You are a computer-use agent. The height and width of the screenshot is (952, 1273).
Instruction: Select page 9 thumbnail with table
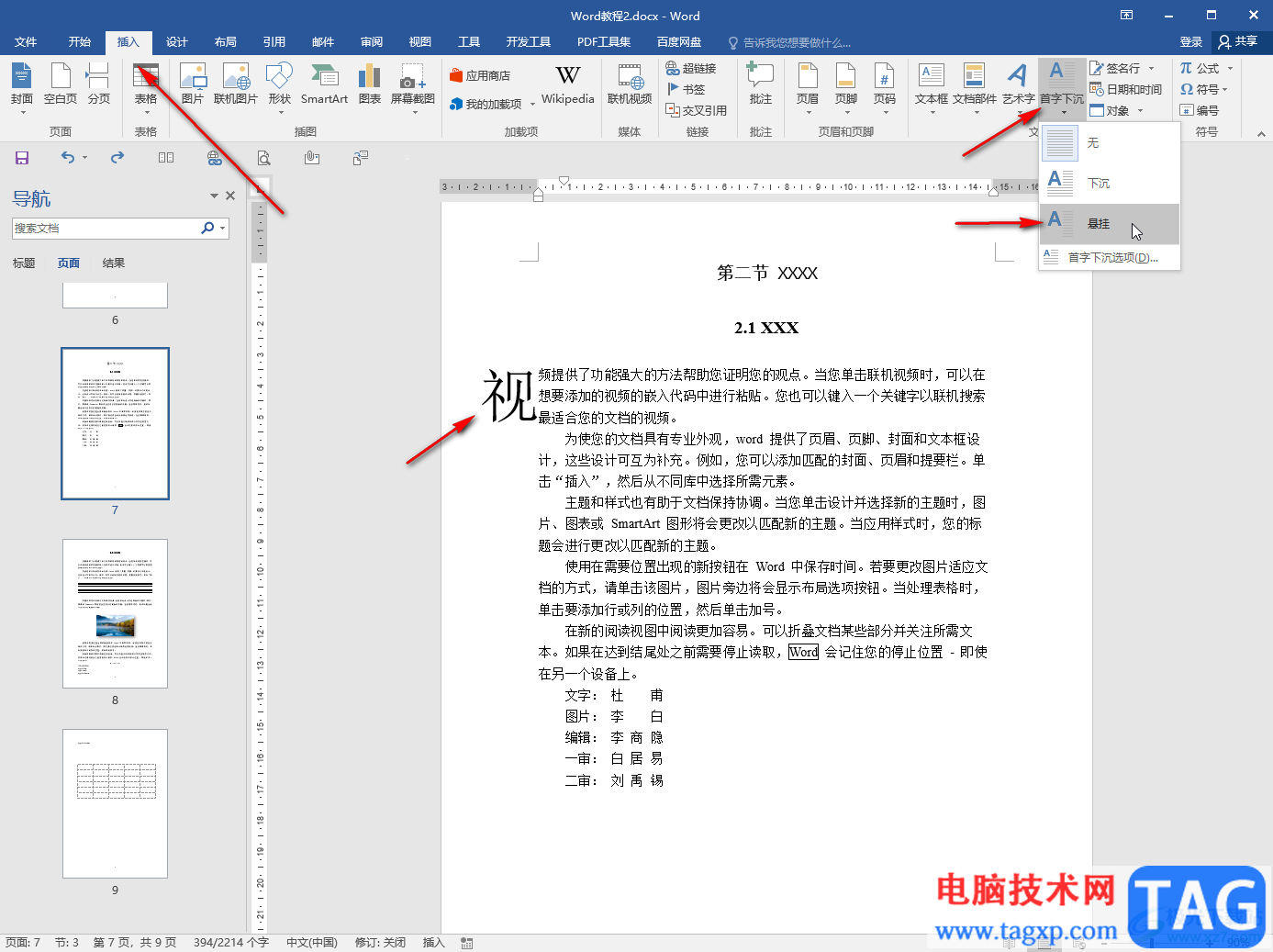point(115,803)
